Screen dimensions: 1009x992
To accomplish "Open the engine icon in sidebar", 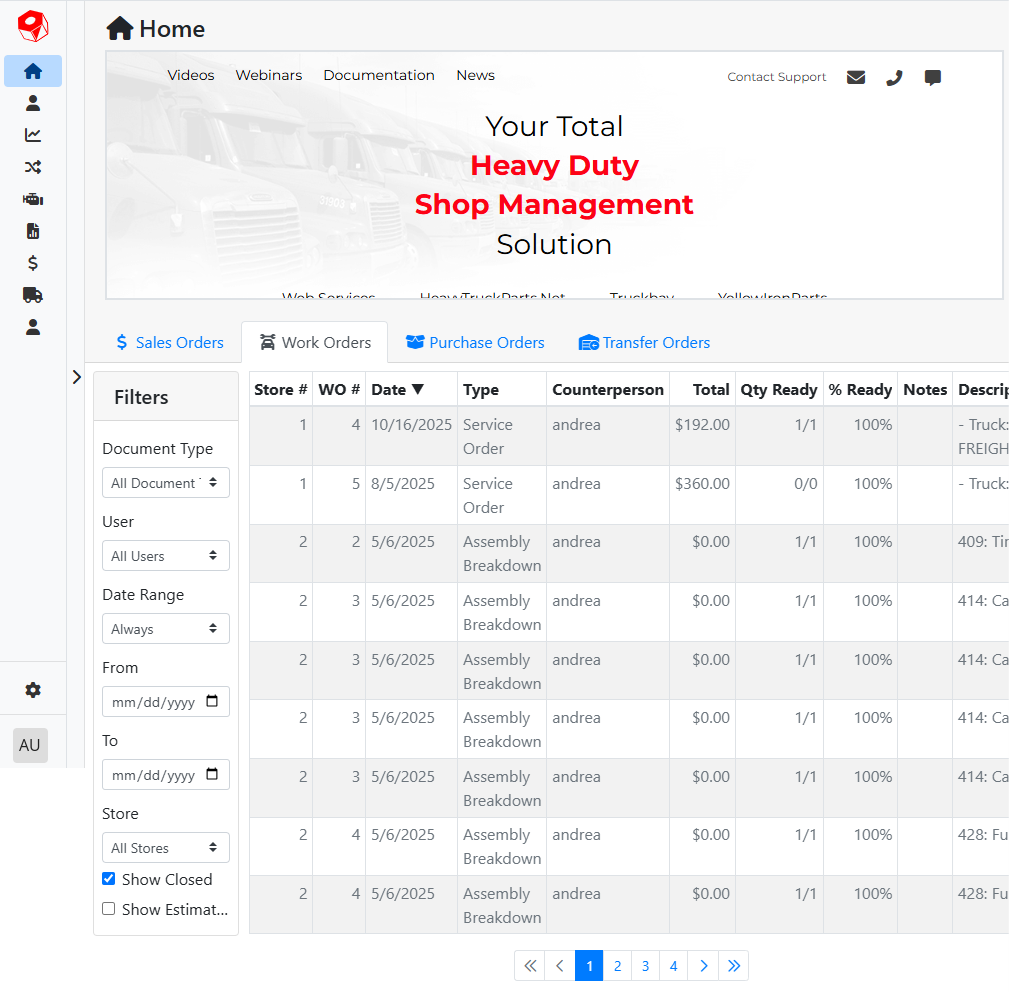I will tap(33, 199).
